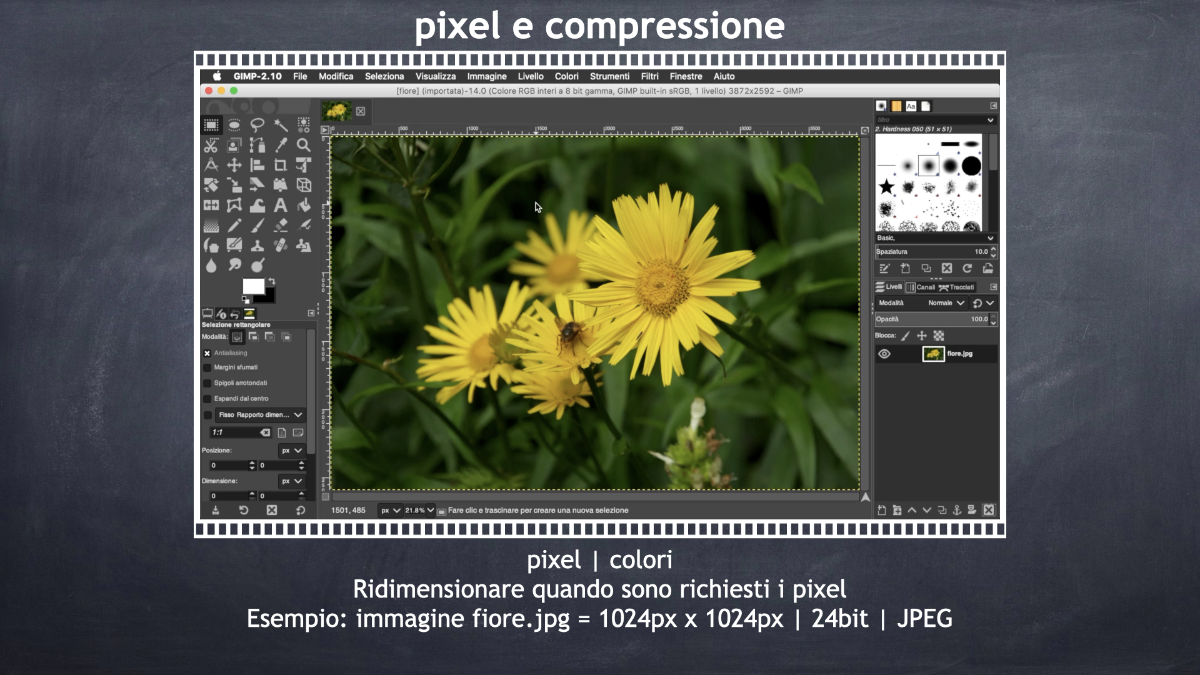Select the Free Select lasso tool
Screen dimensions: 1200x675
pos(257,125)
